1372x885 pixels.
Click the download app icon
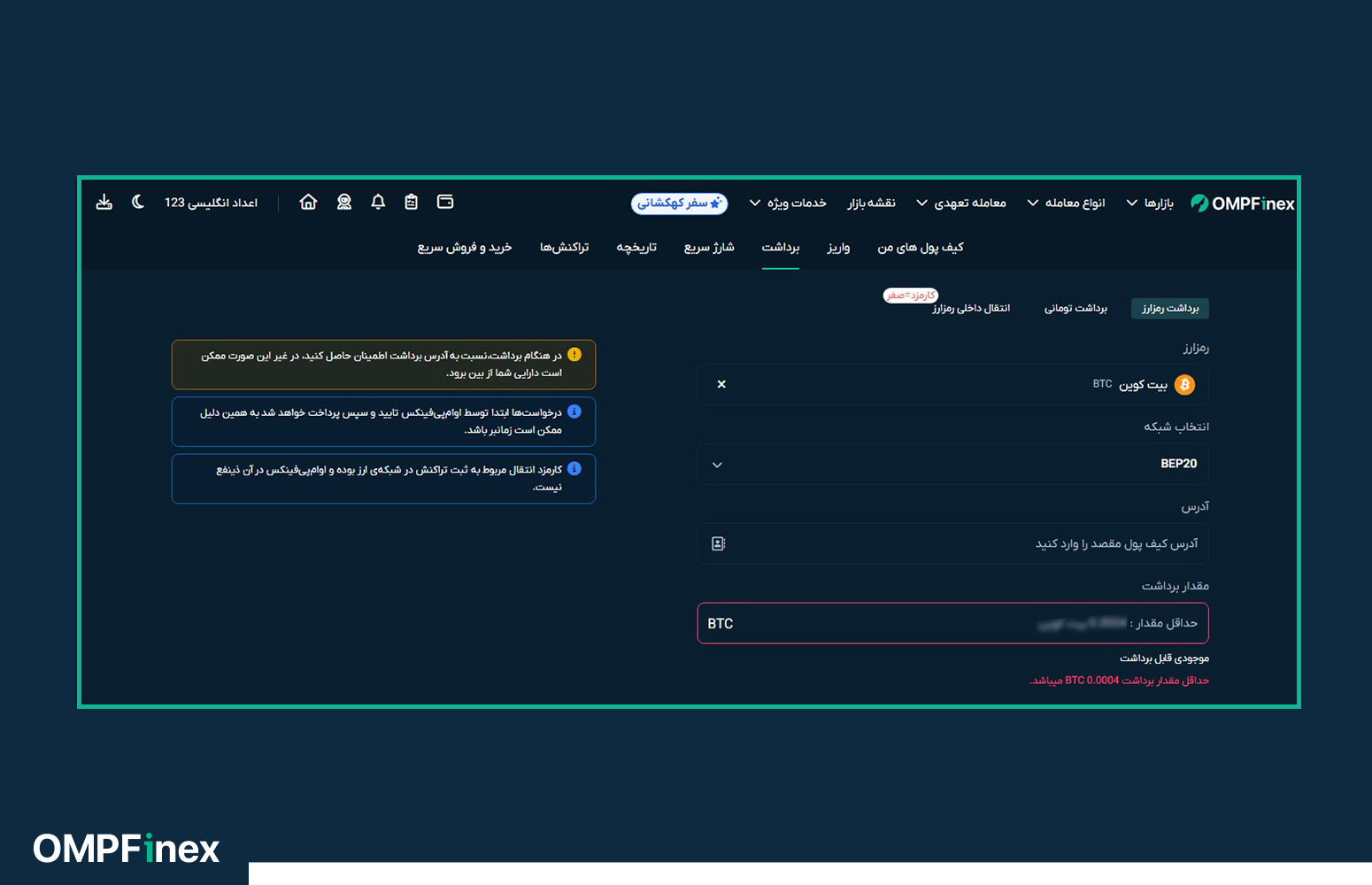coord(104,203)
